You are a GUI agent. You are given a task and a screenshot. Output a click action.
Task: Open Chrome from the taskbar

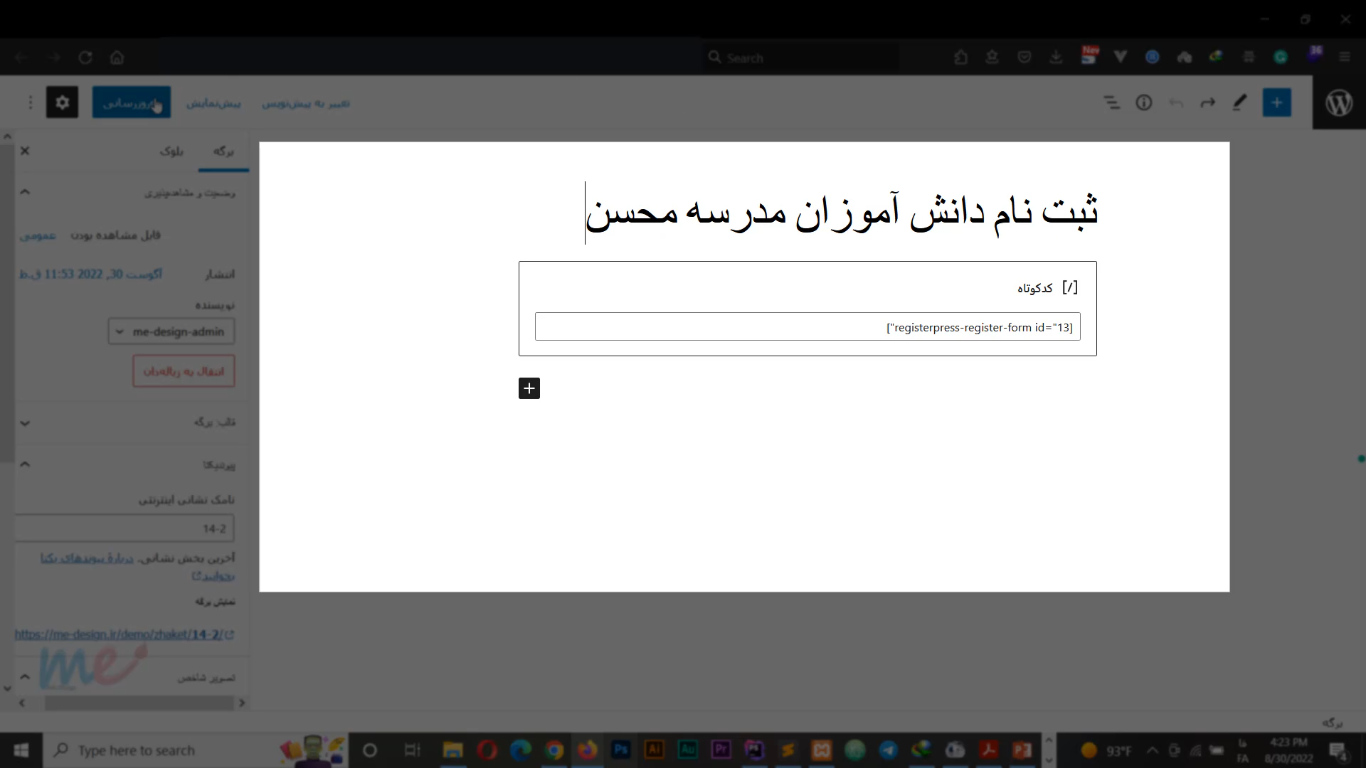tap(554, 749)
